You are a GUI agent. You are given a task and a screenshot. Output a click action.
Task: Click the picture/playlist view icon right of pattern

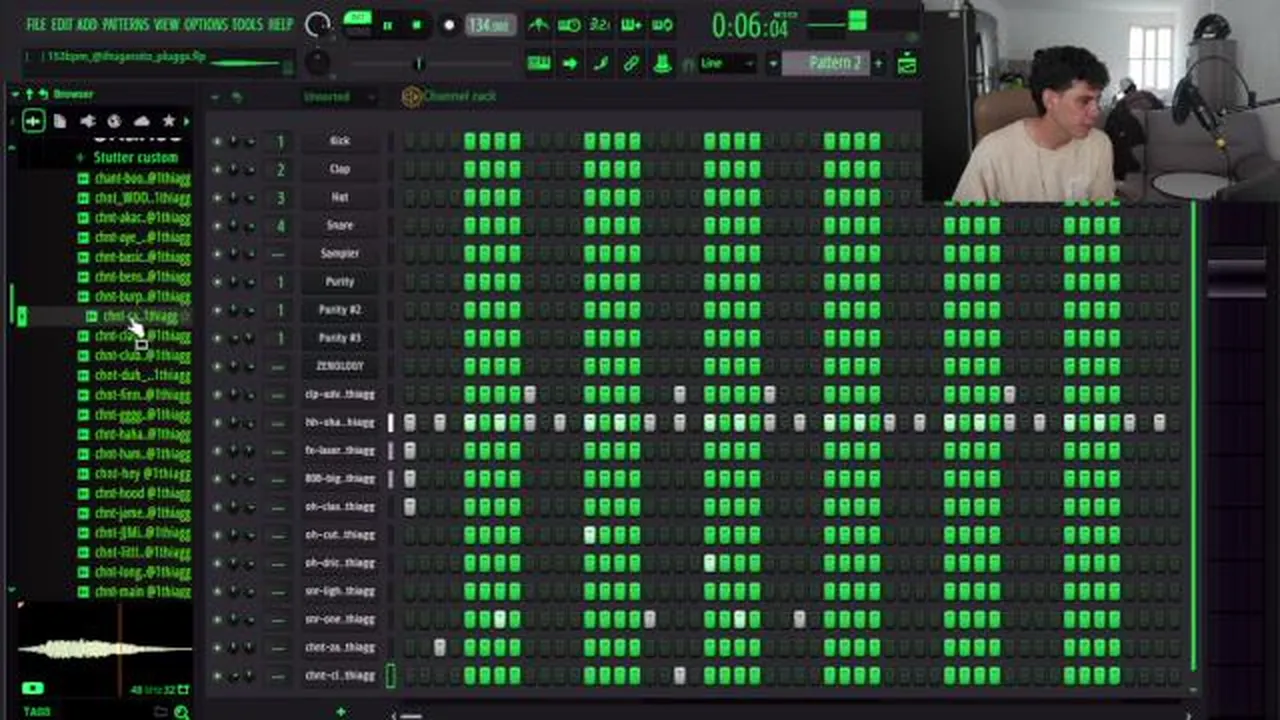click(907, 64)
